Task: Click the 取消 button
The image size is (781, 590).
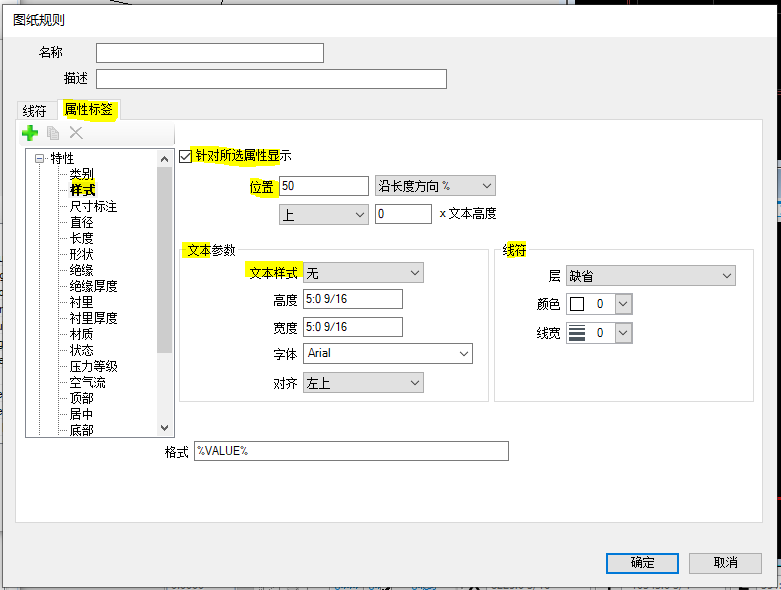Action: coord(725,563)
